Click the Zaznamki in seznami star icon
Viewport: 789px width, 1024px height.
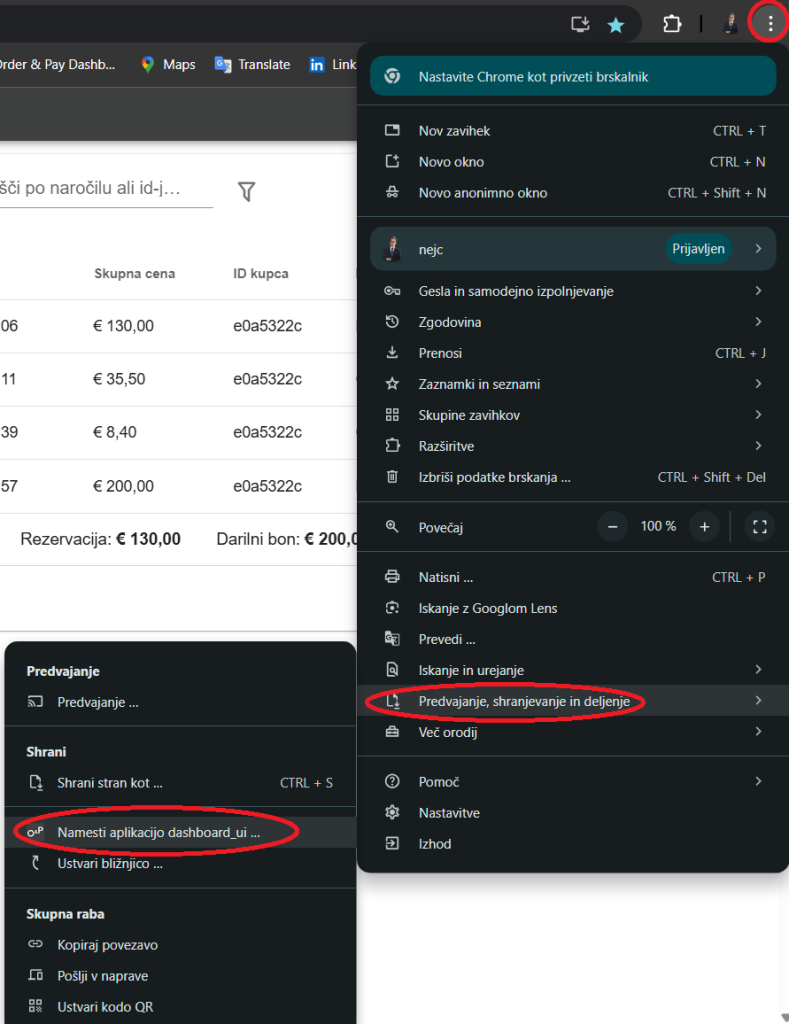(392, 383)
